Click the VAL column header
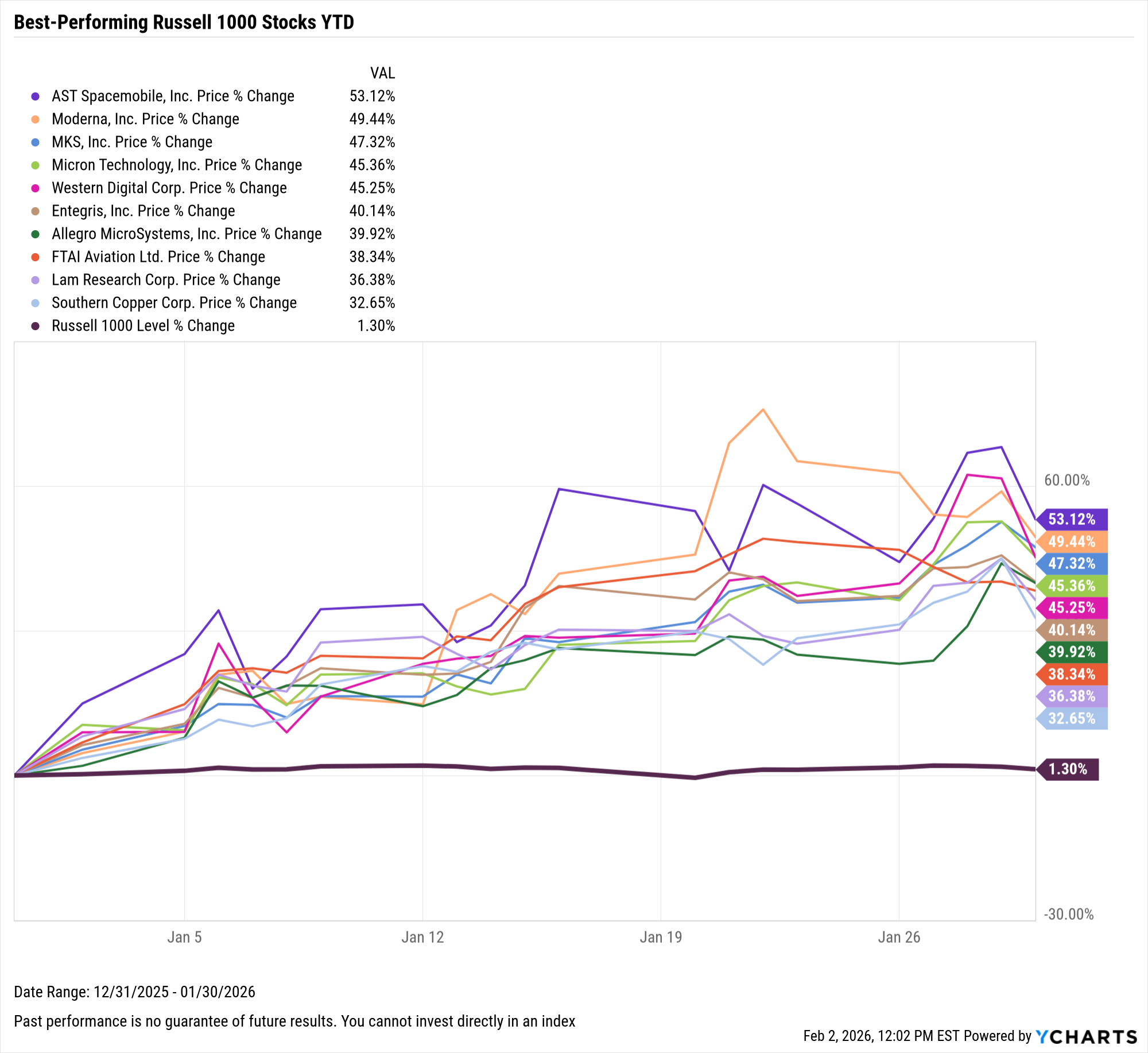The width and height of the screenshot is (1148, 1053). [382, 73]
